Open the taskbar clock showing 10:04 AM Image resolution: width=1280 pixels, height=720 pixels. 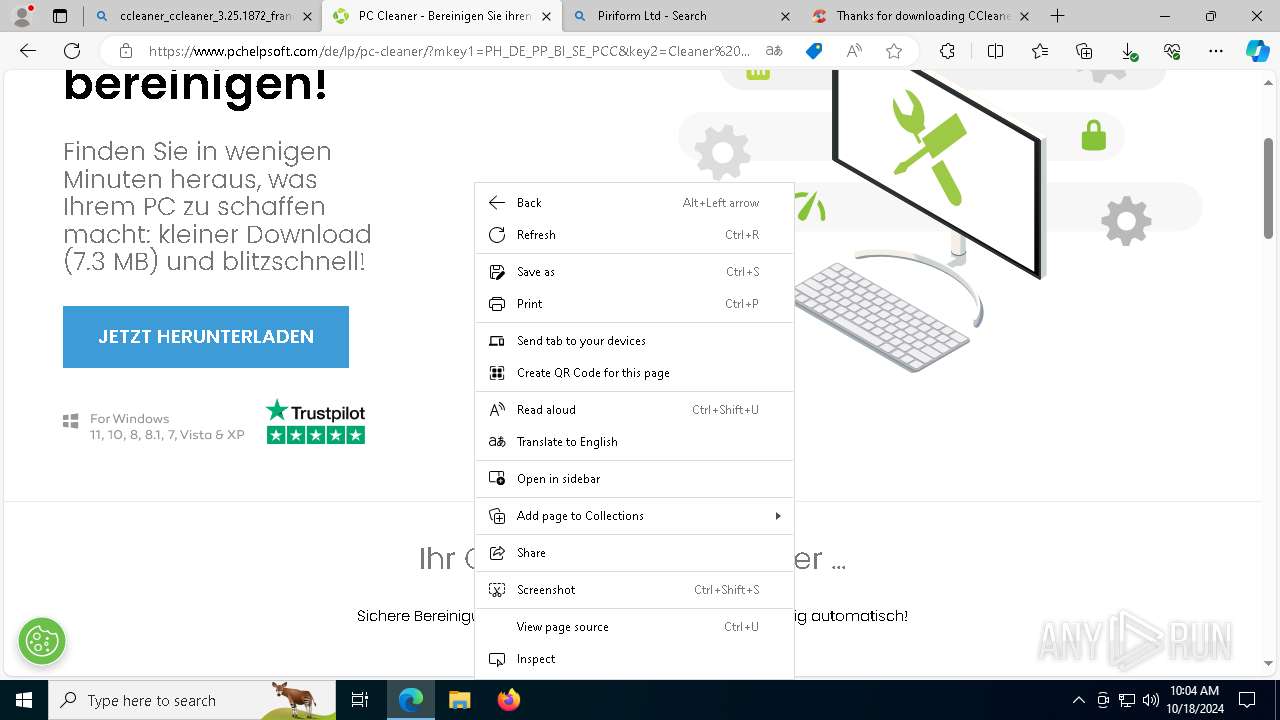1194,700
